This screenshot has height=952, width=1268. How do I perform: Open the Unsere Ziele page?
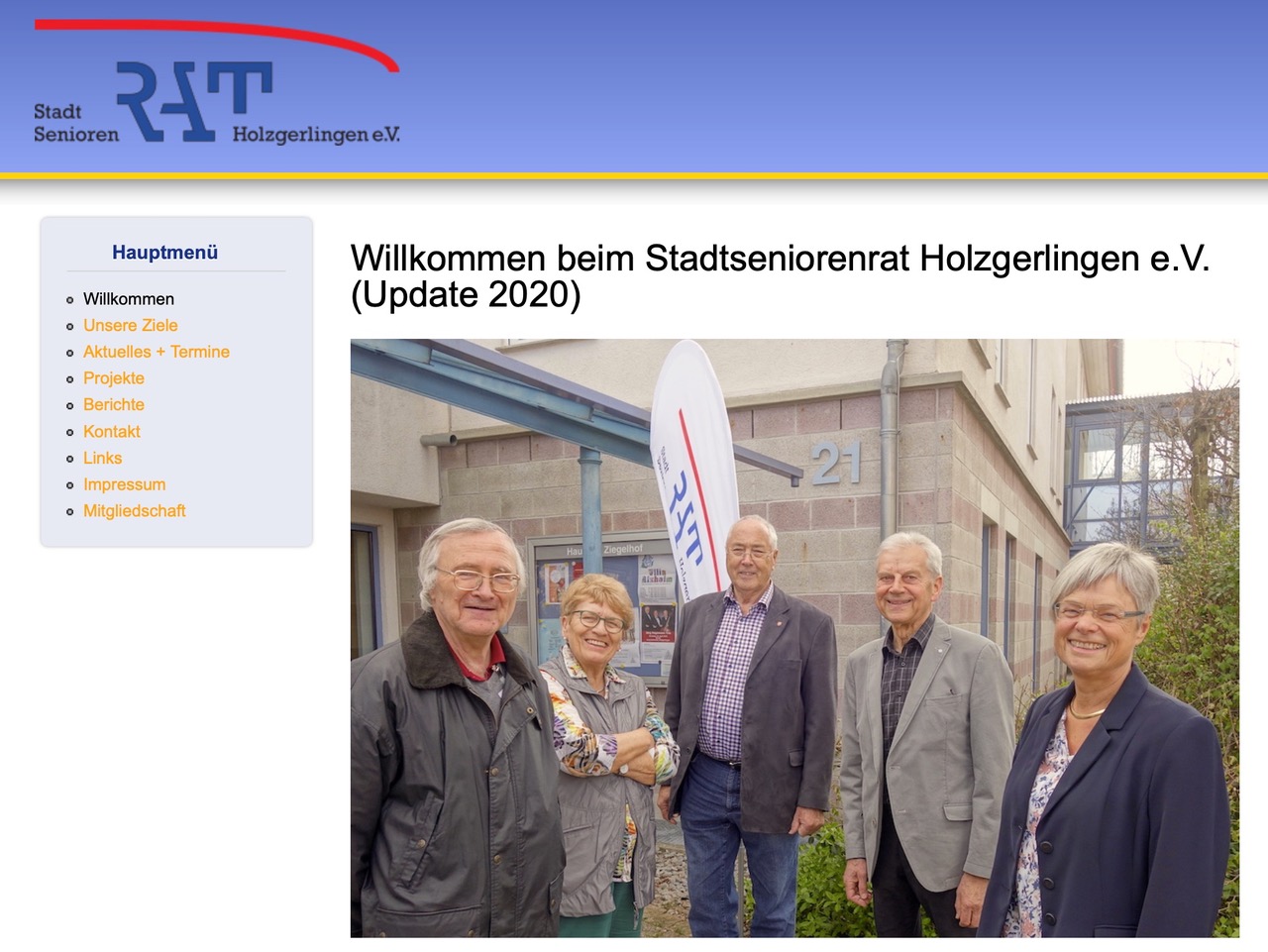coord(130,325)
